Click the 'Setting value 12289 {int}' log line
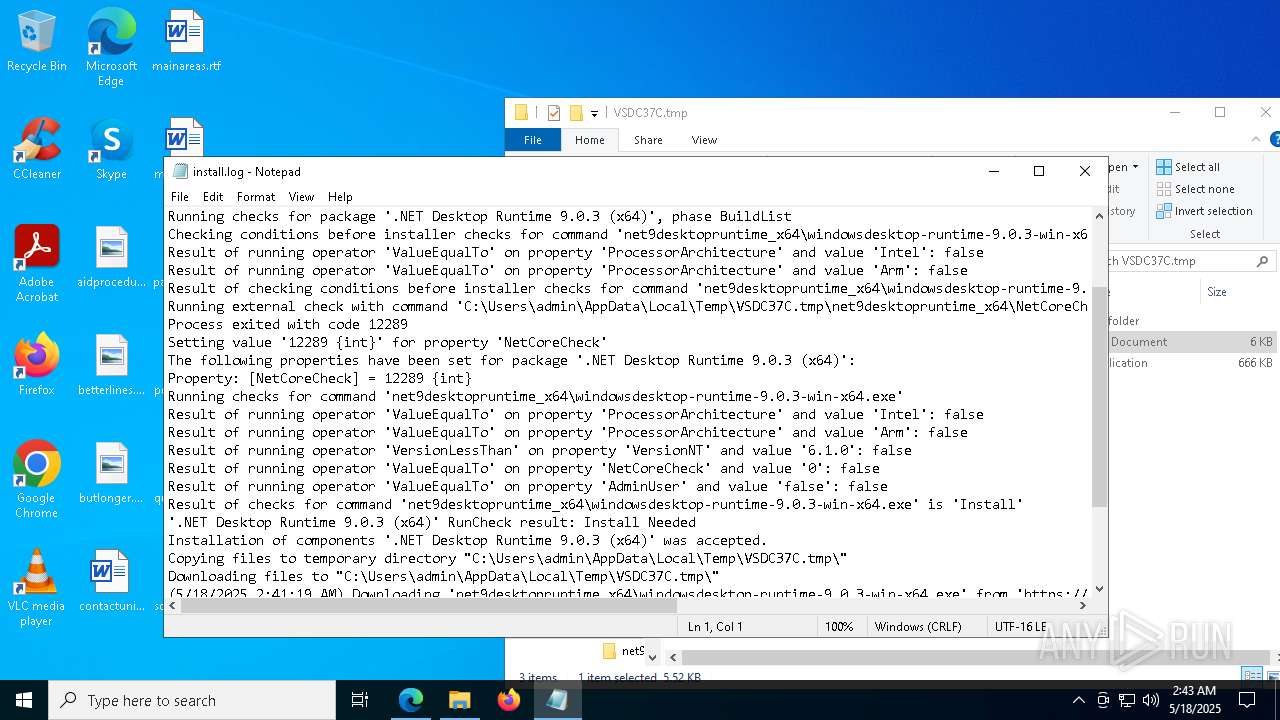The image size is (1280, 720). pyautogui.click(x=387, y=342)
